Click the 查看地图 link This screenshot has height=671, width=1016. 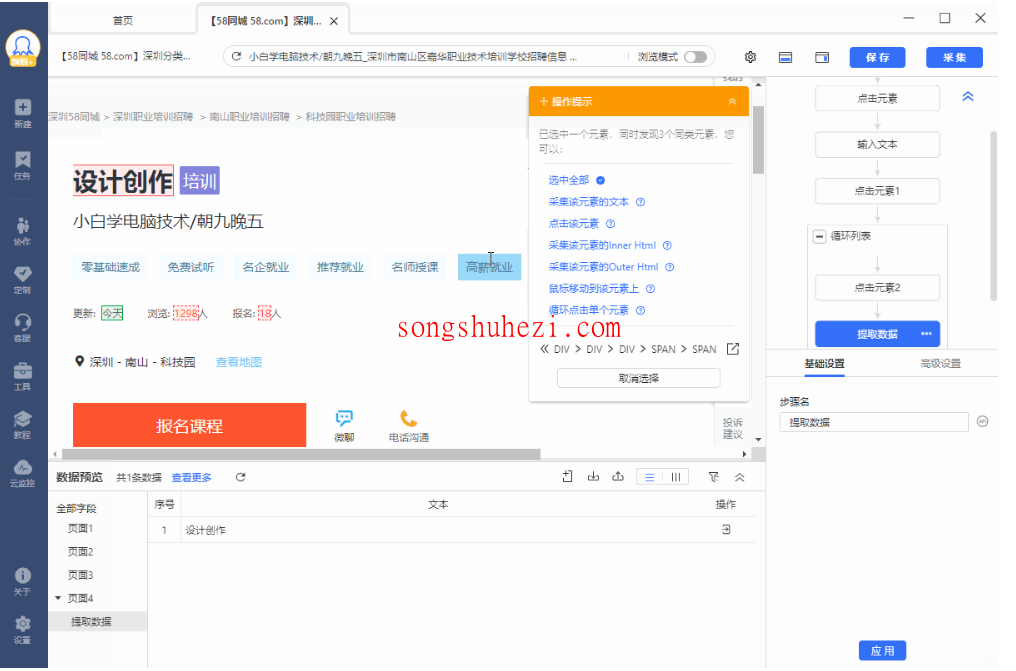click(238, 362)
